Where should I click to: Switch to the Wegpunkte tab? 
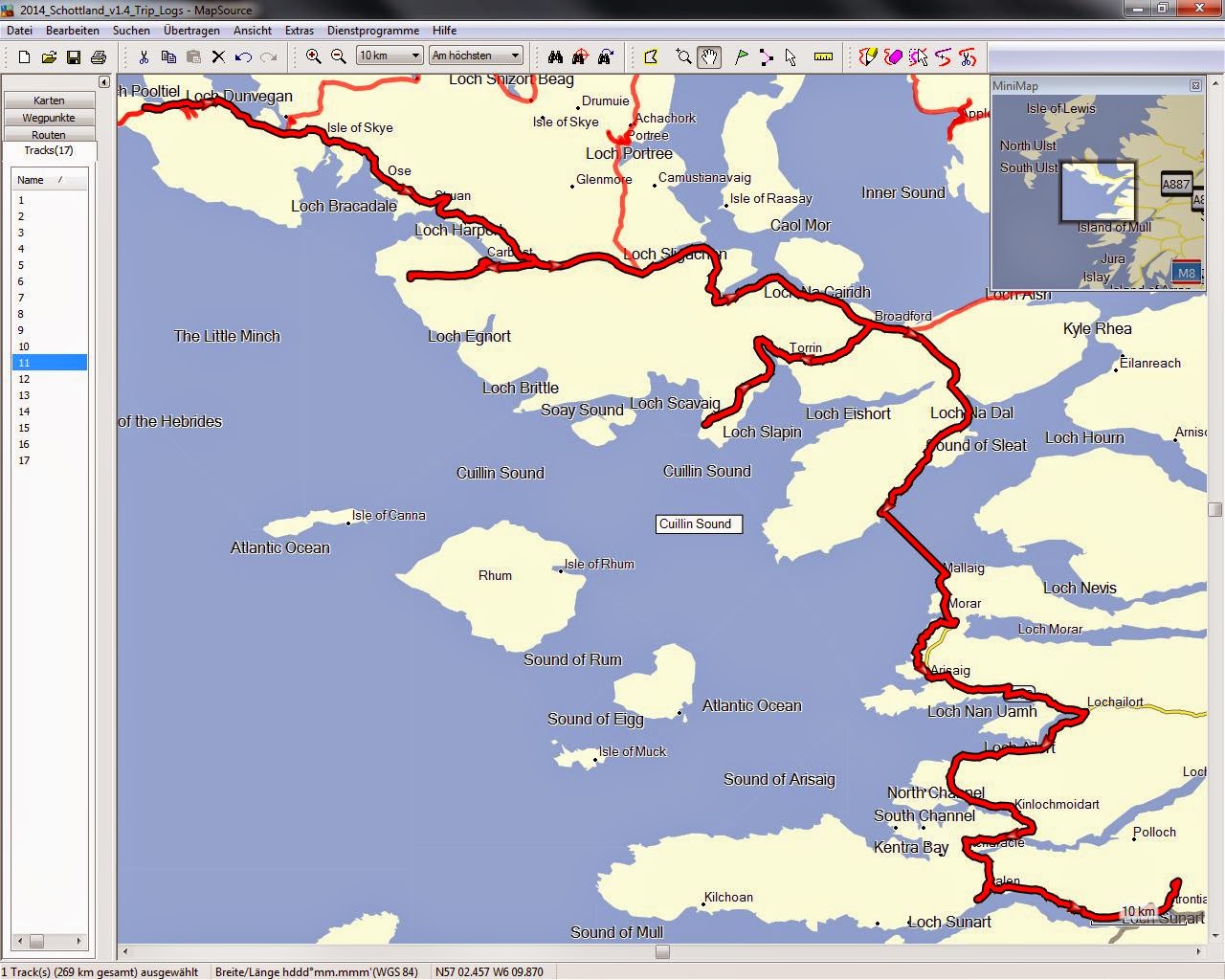click(x=49, y=118)
